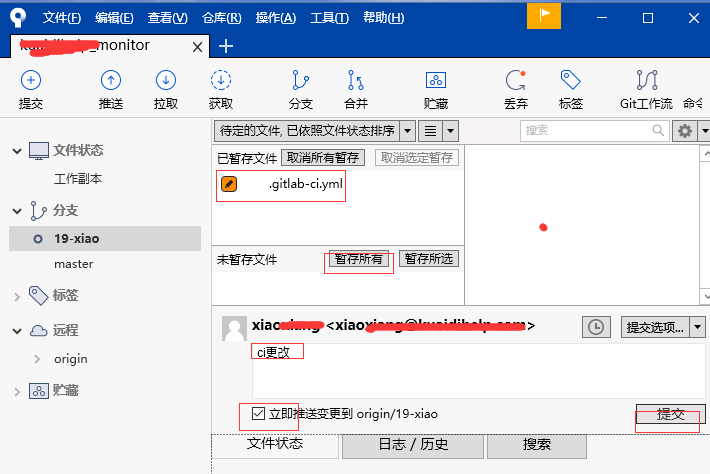The height and width of the screenshot is (474, 710).
Task: Open the view mode dropdown arrow
Action: (x=451, y=131)
